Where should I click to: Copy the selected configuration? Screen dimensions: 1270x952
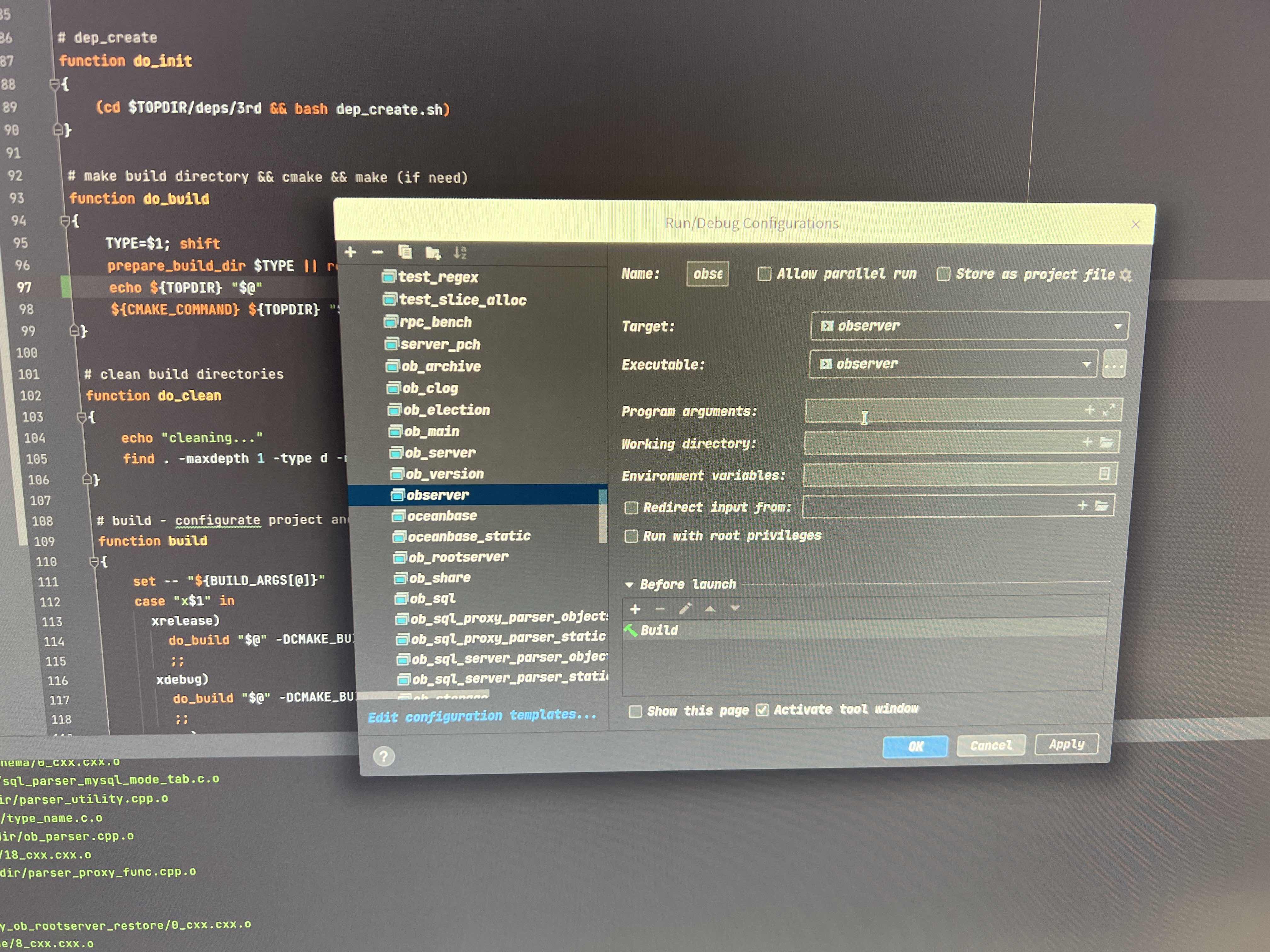(405, 252)
